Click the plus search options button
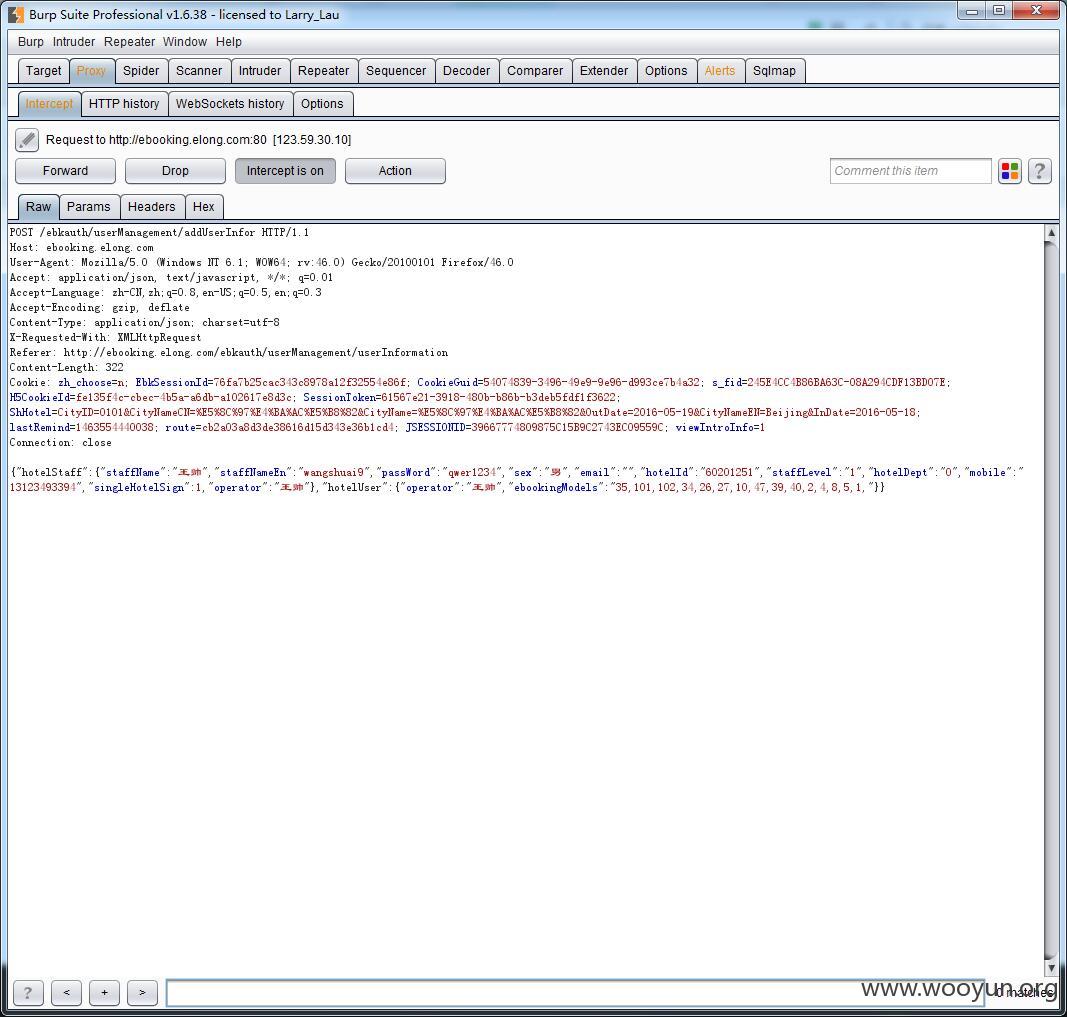 coord(104,992)
